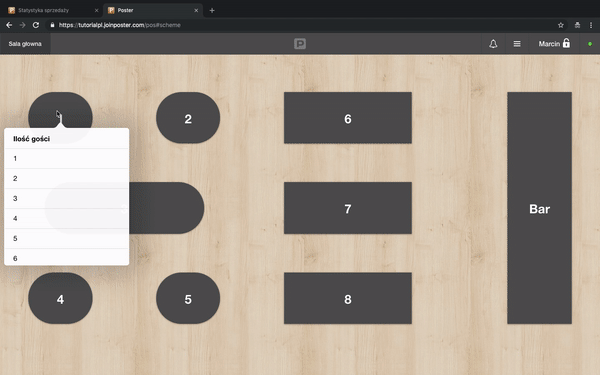Choose 6 guests in Ilość gości
The width and height of the screenshot is (600, 375).
[67, 257]
